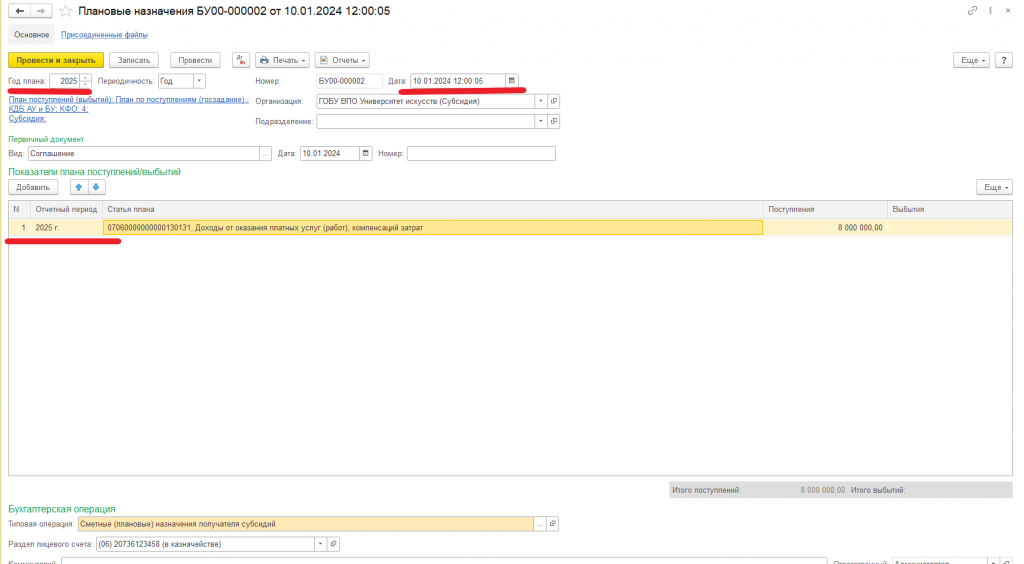Open the three-dot window menu
The width and height of the screenshot is (1024, 564).
(x=990, y=10)
